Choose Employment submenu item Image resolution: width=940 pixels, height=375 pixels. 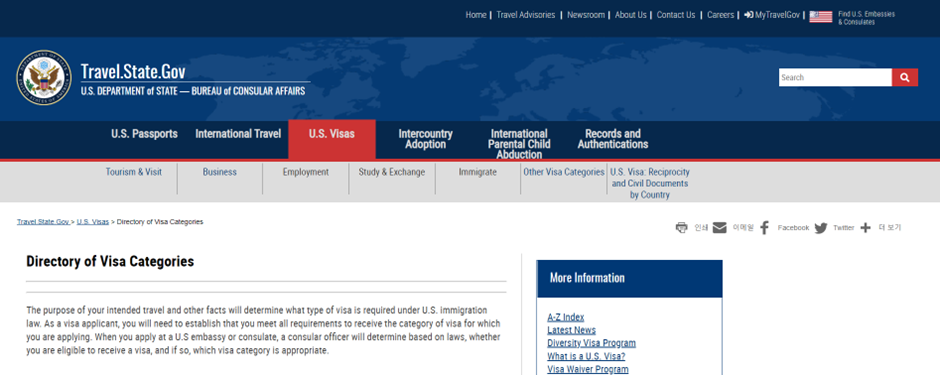(x=306, y=172)
